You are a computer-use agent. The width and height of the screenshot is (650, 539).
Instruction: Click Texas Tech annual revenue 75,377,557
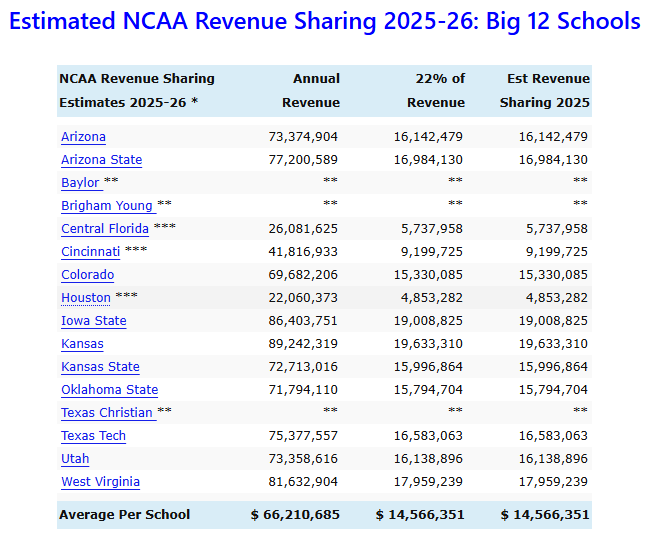click(303, 436)
